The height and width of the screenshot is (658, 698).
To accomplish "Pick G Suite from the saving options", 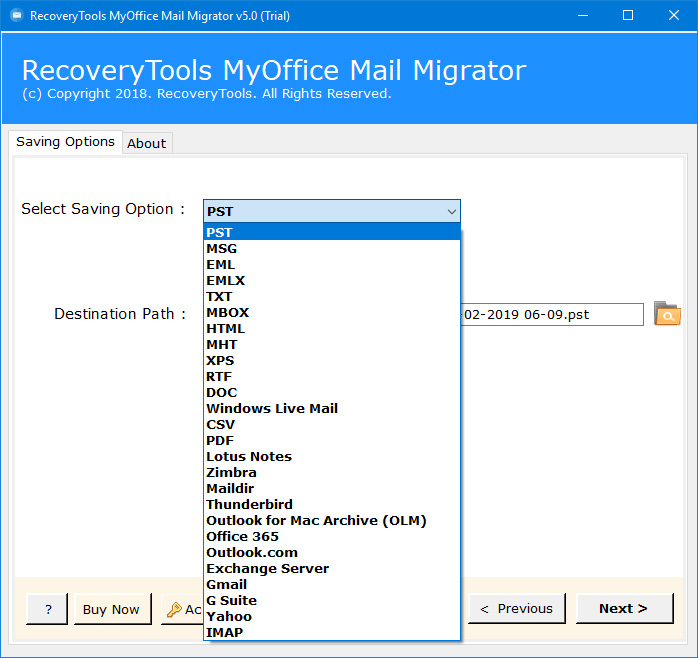I will pyautogui.click(x=332, y=601).
